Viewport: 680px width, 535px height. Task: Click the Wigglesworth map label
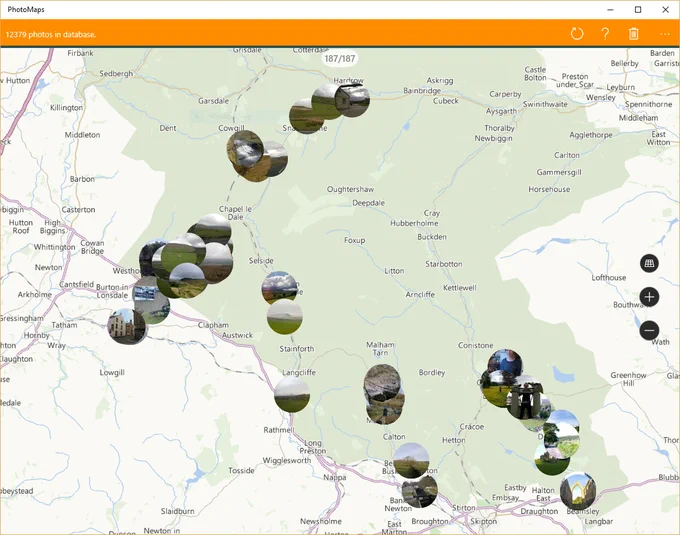coord(287,460)
